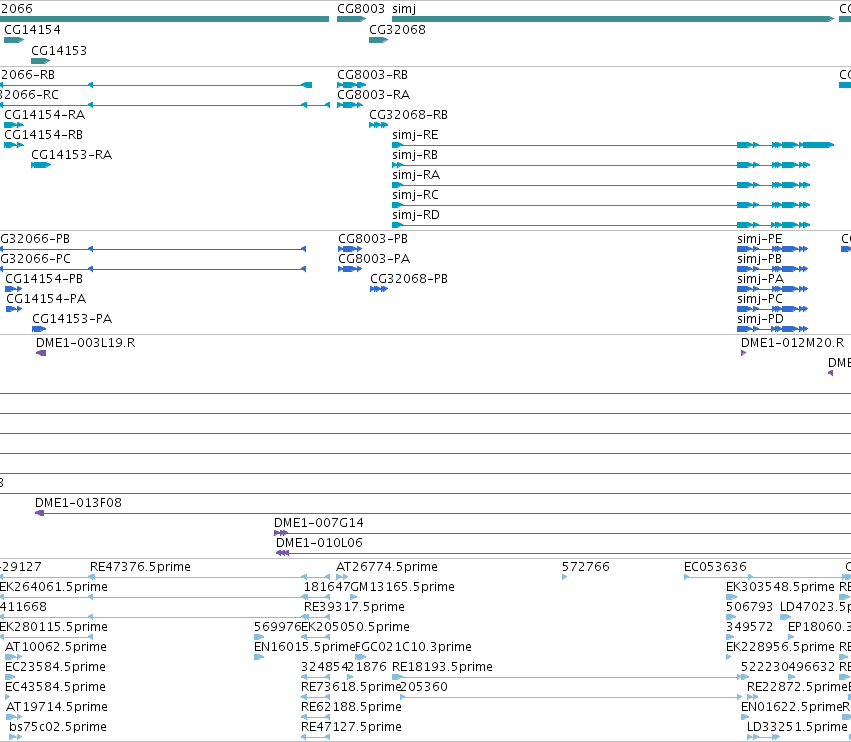Click EST RE47376.5prime

tap(140, 567)
